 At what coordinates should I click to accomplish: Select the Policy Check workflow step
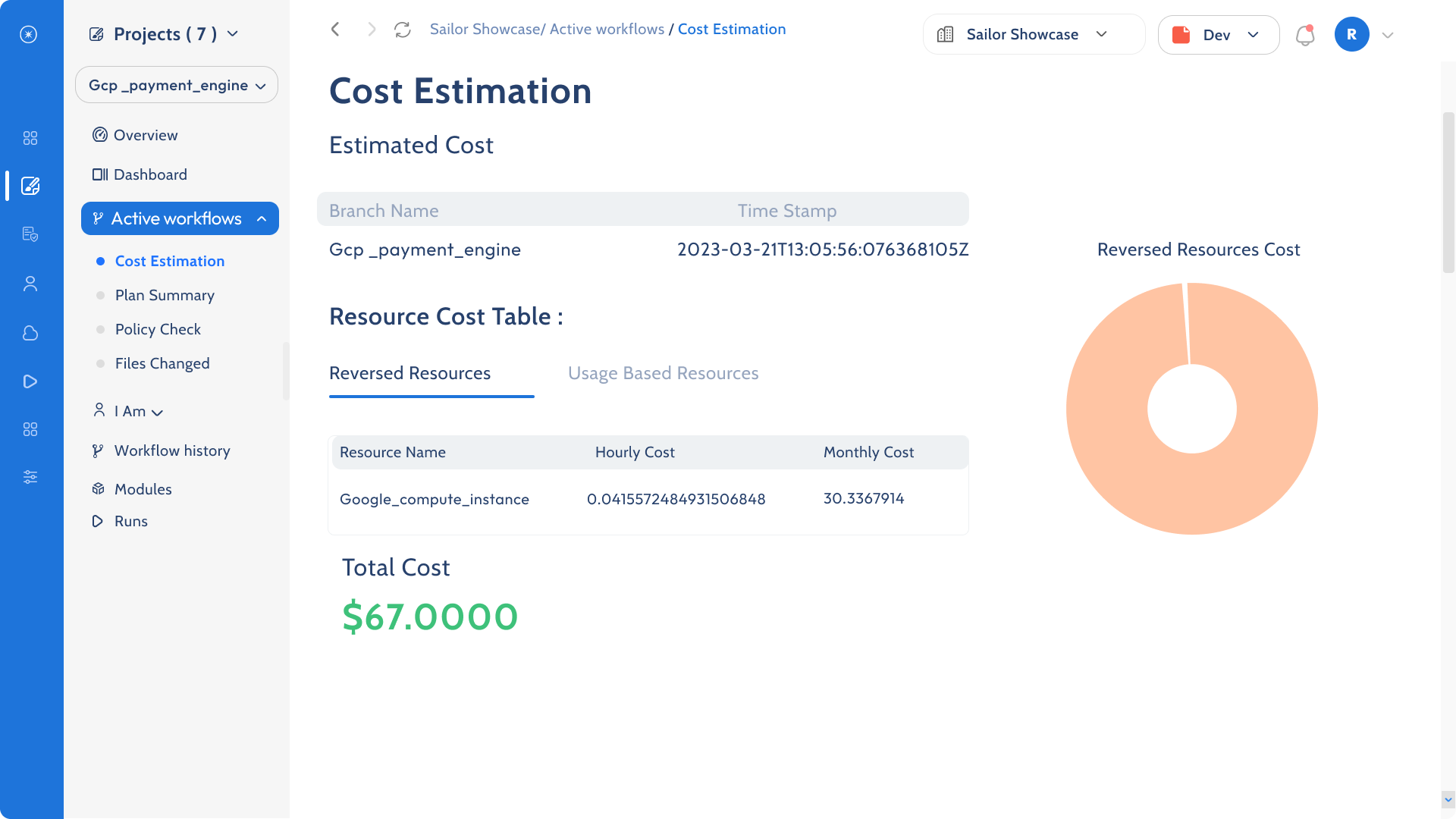coord(158,329)
